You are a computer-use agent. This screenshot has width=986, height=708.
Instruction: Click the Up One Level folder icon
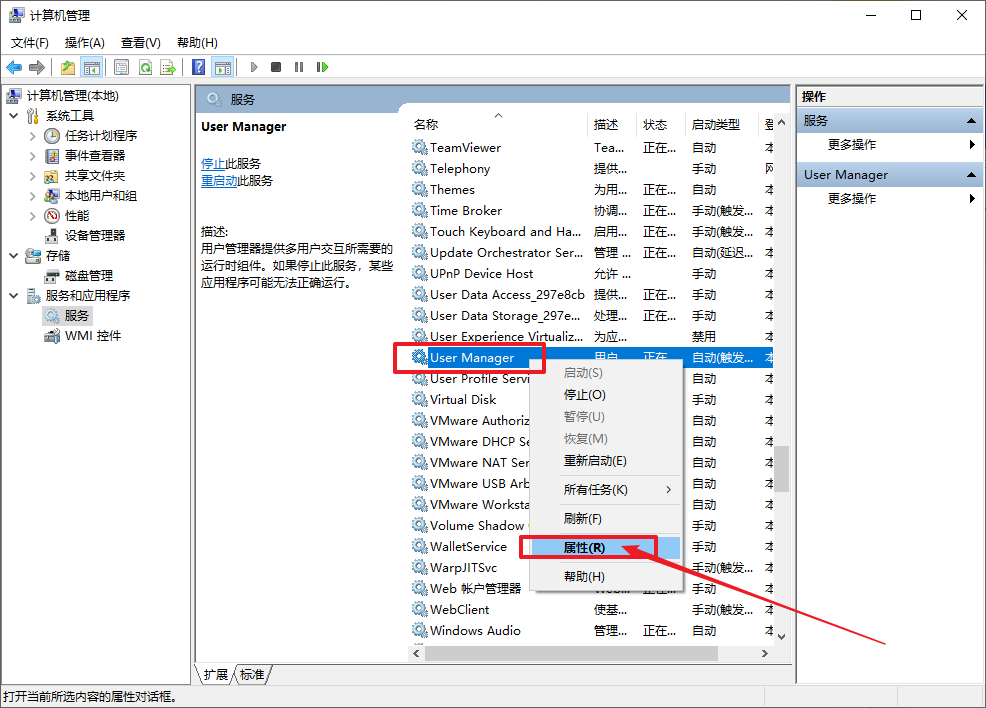[67, 67]
